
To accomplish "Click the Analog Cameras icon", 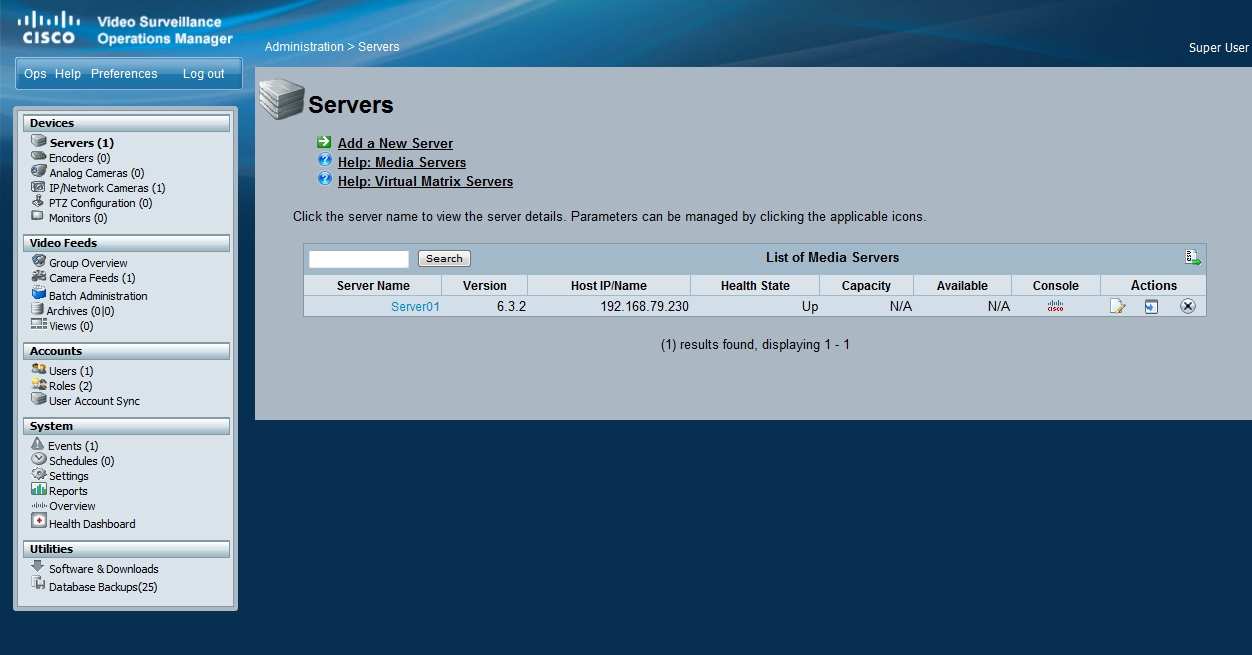I will pos(39,171).
